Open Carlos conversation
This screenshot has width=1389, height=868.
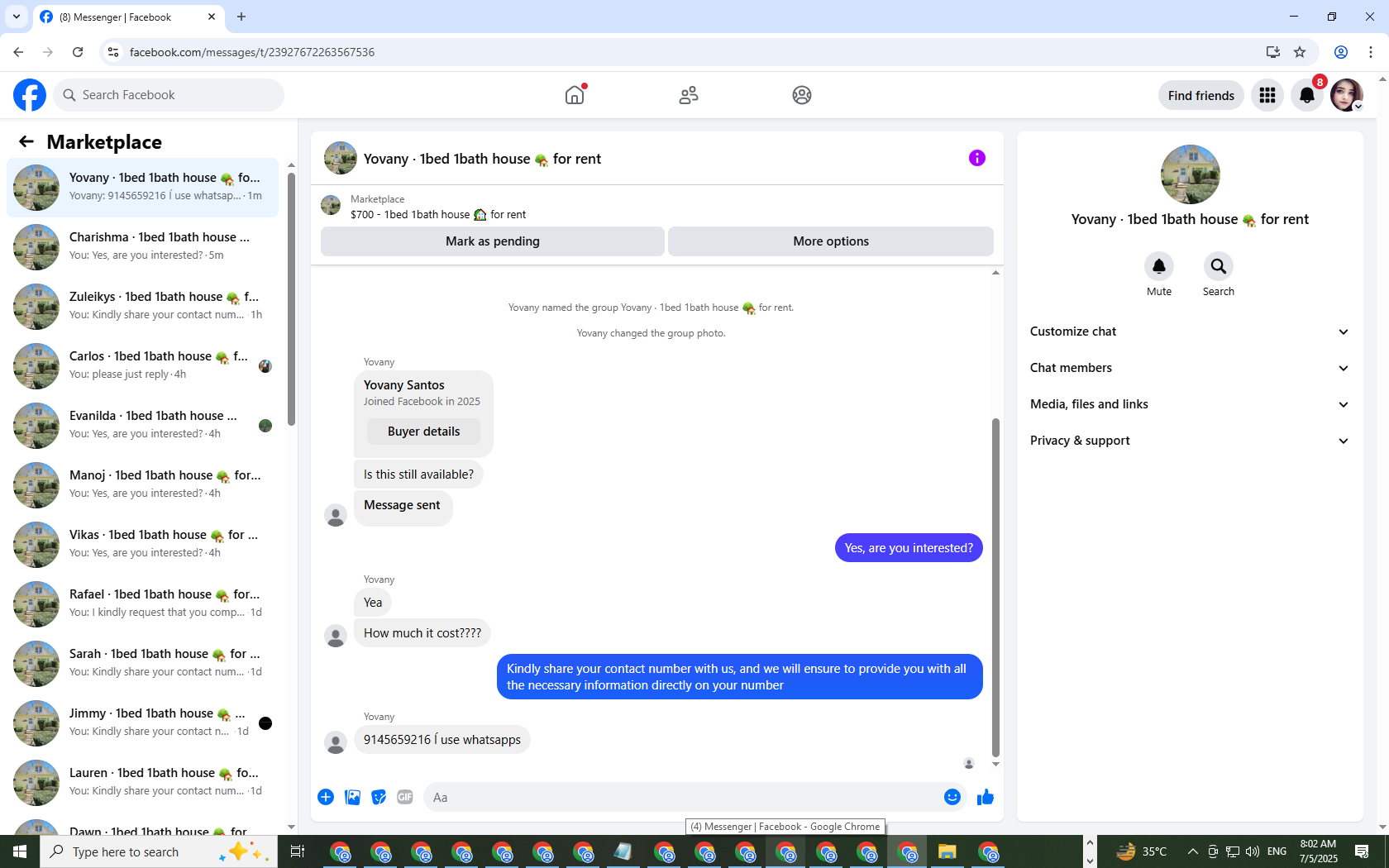coord(142,365)
